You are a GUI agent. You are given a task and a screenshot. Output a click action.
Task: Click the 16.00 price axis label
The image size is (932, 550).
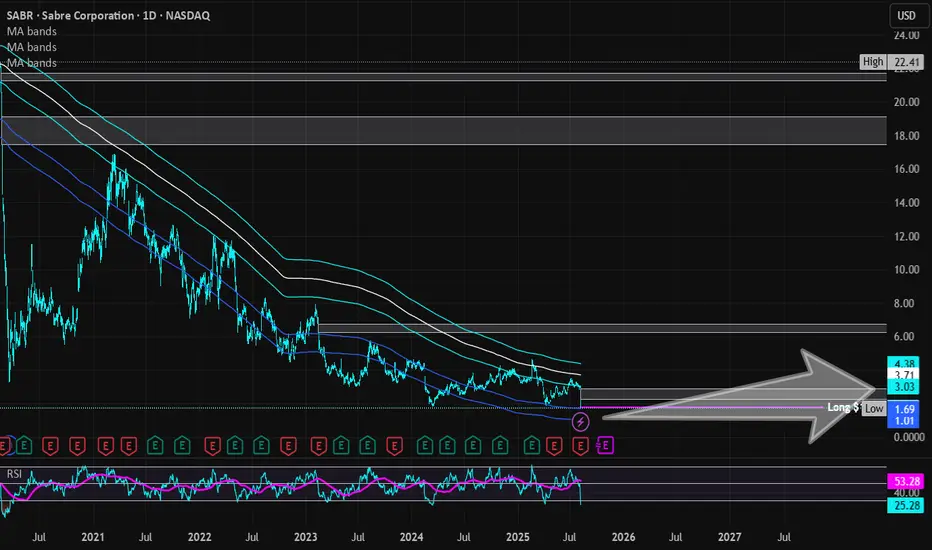point(906,169)
